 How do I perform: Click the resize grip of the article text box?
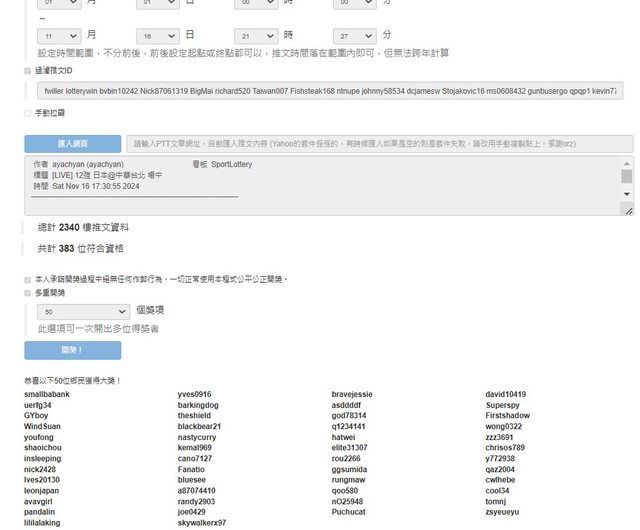pos(627,210)
